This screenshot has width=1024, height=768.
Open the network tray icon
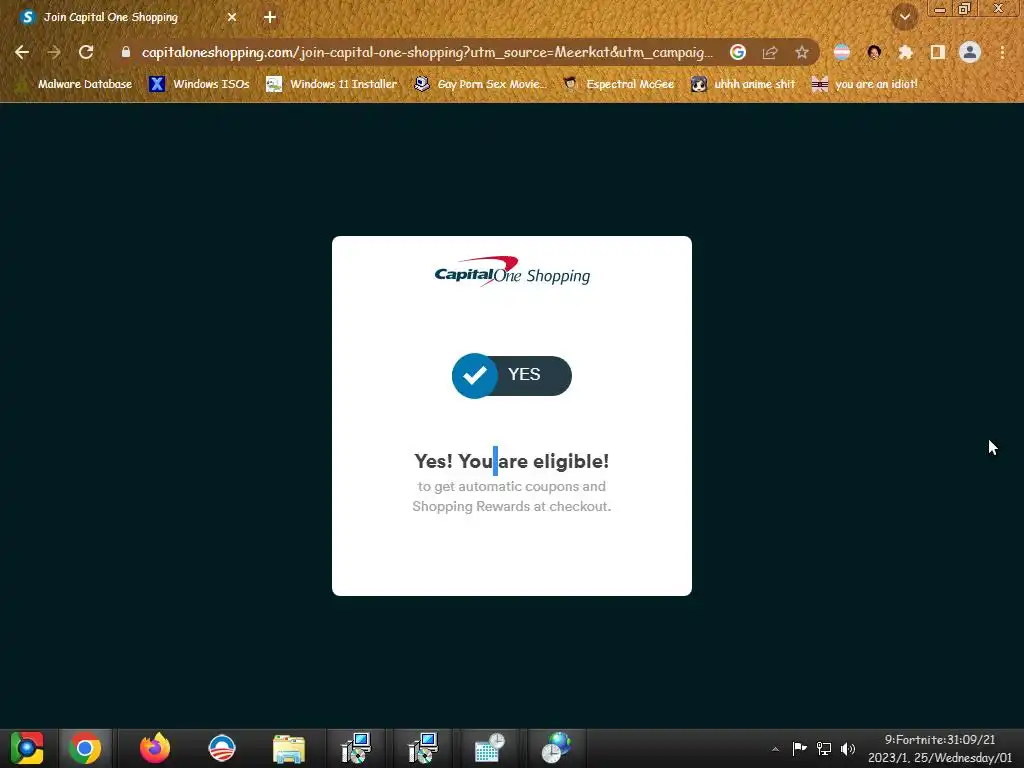click(824, 749)
